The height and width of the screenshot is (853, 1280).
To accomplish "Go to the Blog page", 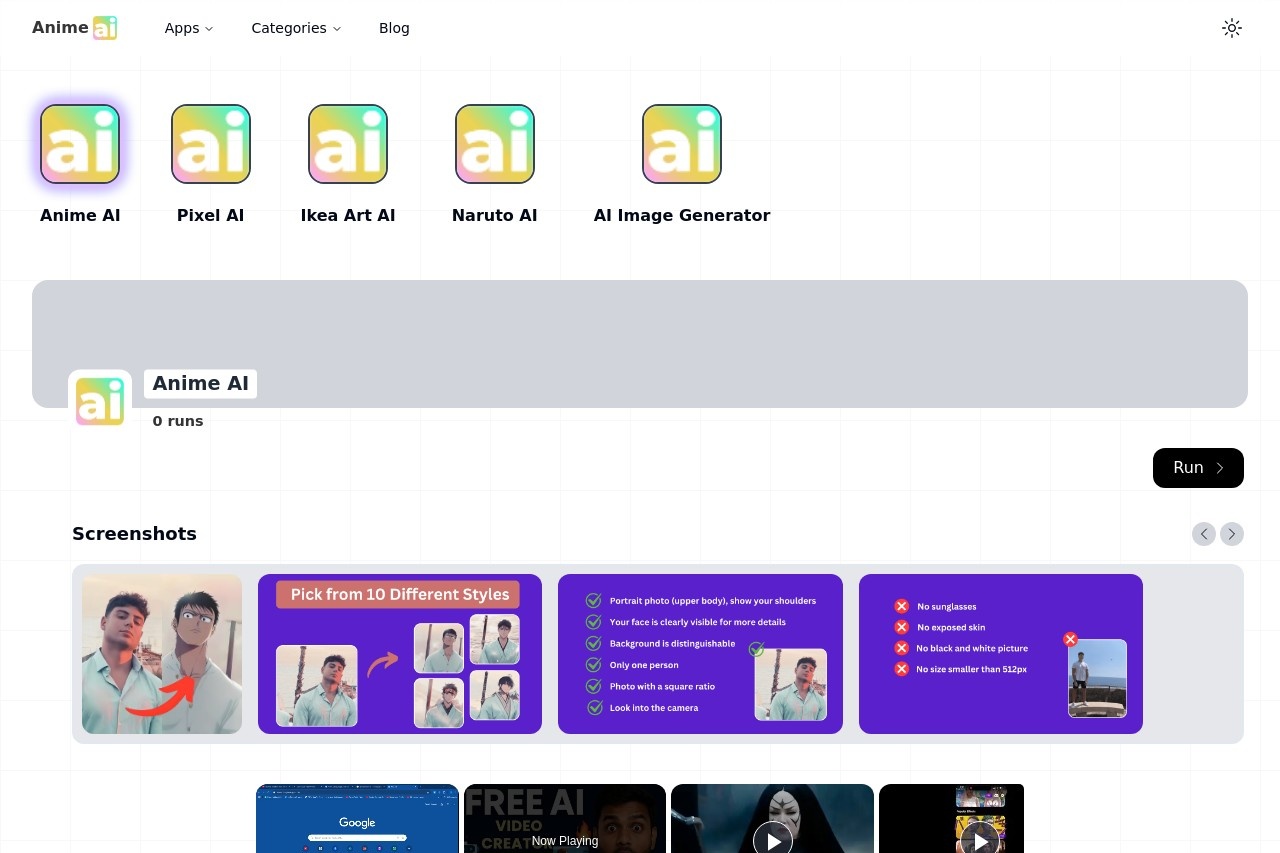I will pos(394,28).
